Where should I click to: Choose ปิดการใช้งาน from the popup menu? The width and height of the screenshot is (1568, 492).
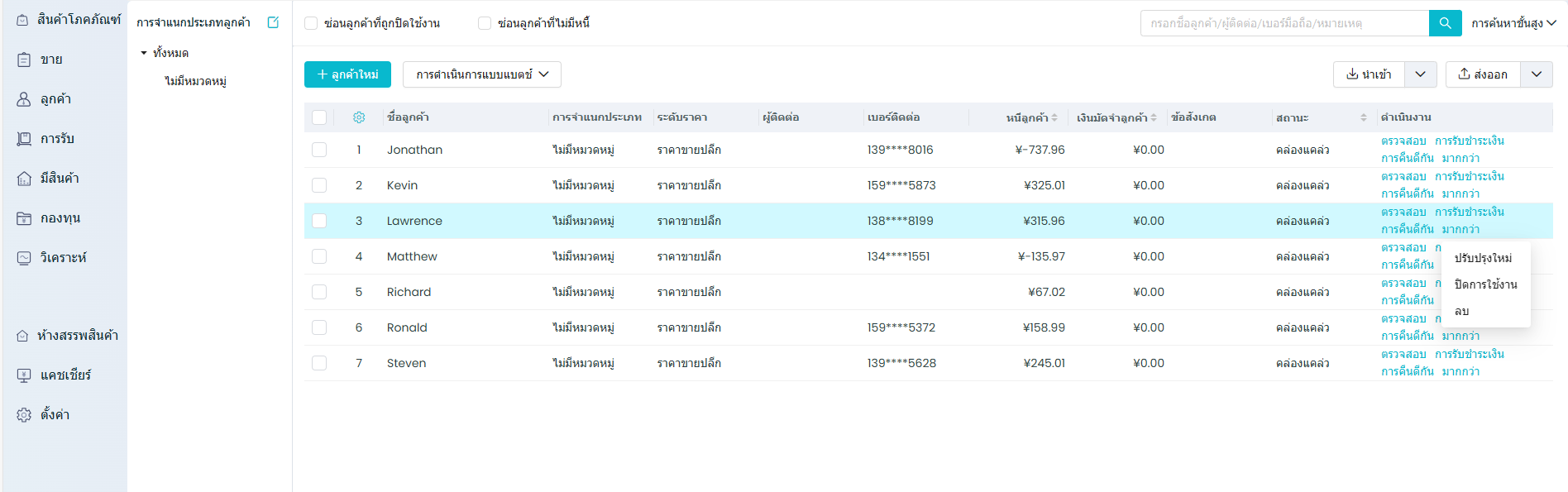[1485, 284]
